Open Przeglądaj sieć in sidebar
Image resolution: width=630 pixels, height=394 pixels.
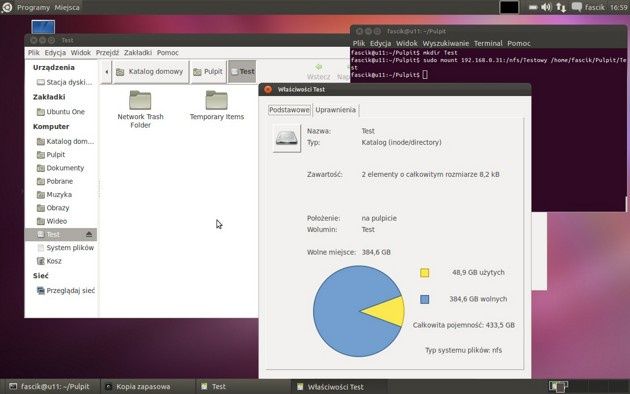point(66,290)
